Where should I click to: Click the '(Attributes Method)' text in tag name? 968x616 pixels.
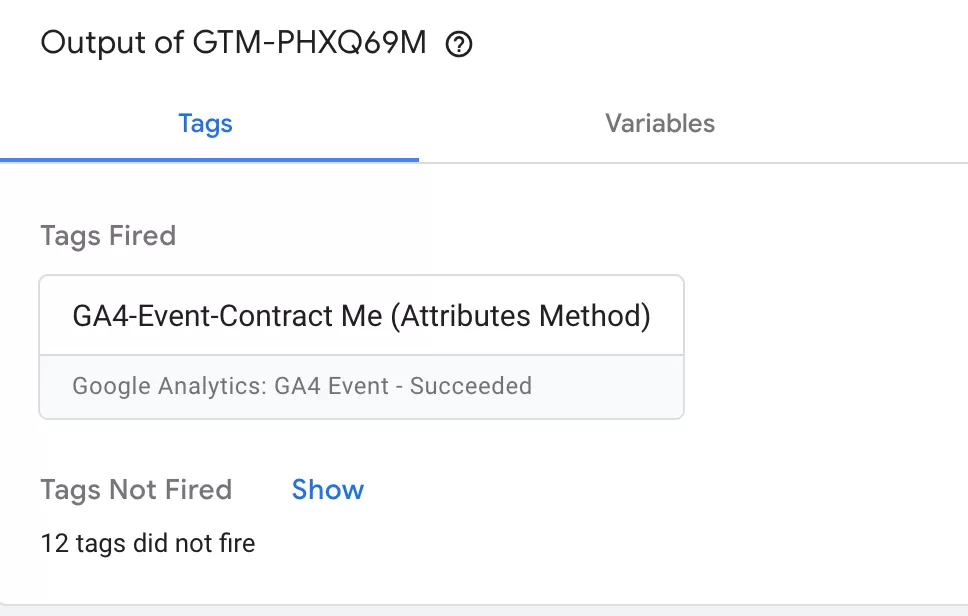coord(521,316)
